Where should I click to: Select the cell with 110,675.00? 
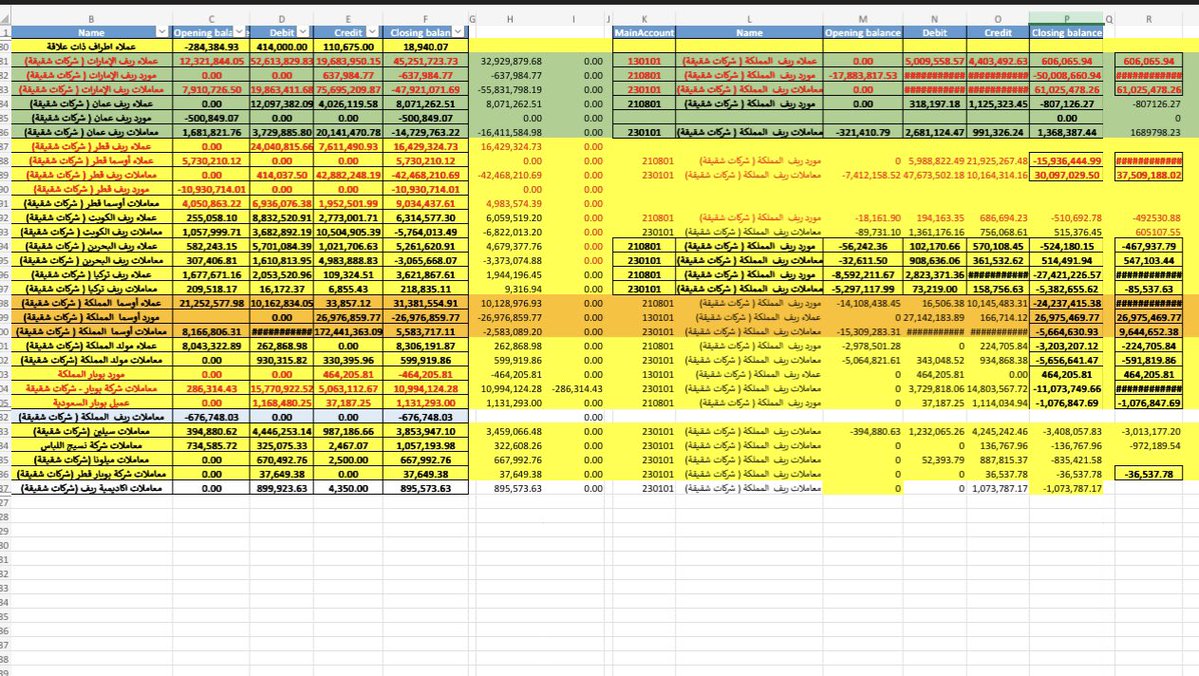pos(348,47)
